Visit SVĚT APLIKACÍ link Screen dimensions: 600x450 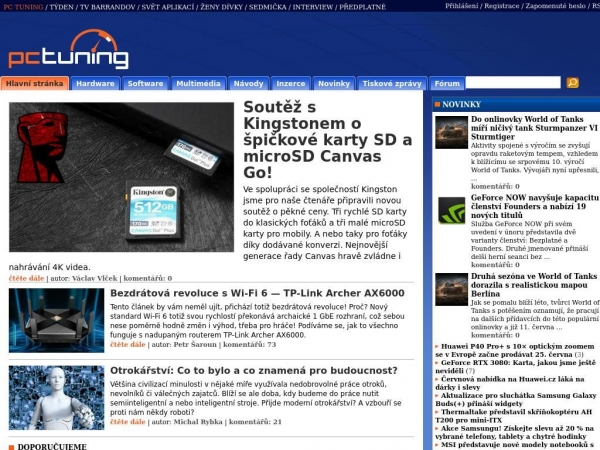168,7
